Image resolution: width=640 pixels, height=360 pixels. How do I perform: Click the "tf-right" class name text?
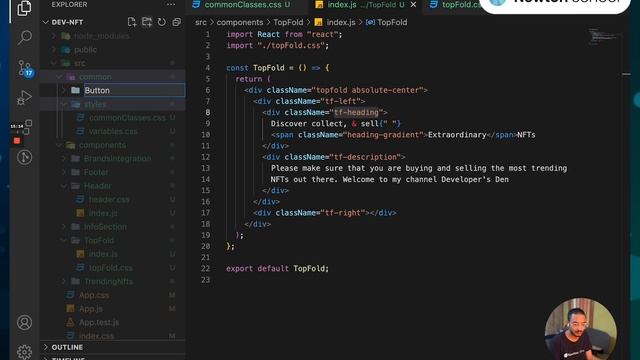click(342, 213)
